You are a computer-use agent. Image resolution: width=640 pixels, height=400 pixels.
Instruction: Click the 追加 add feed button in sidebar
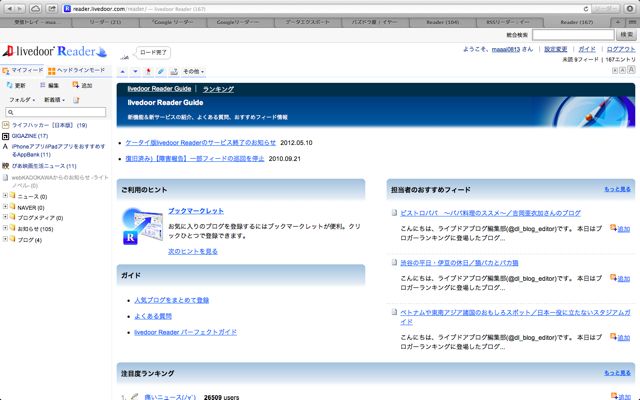click(x=82, y=85)
